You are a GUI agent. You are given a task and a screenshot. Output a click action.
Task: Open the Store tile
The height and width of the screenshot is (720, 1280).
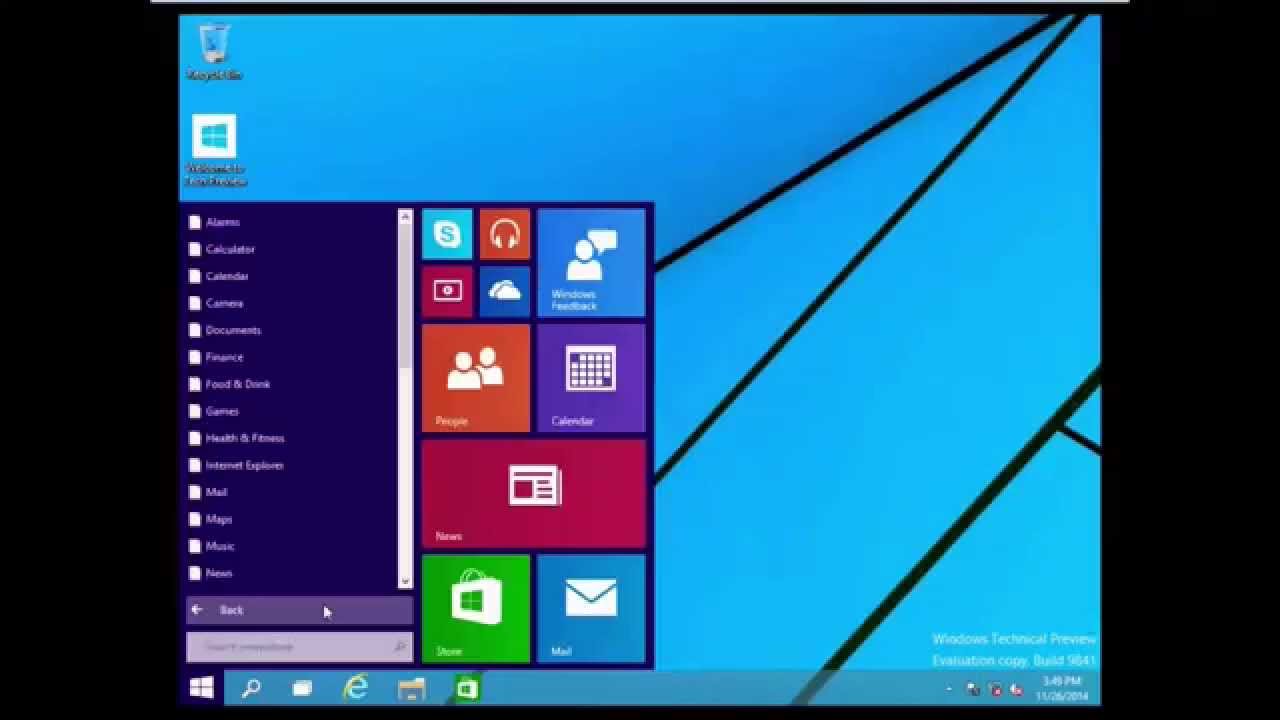click(476, 608)
